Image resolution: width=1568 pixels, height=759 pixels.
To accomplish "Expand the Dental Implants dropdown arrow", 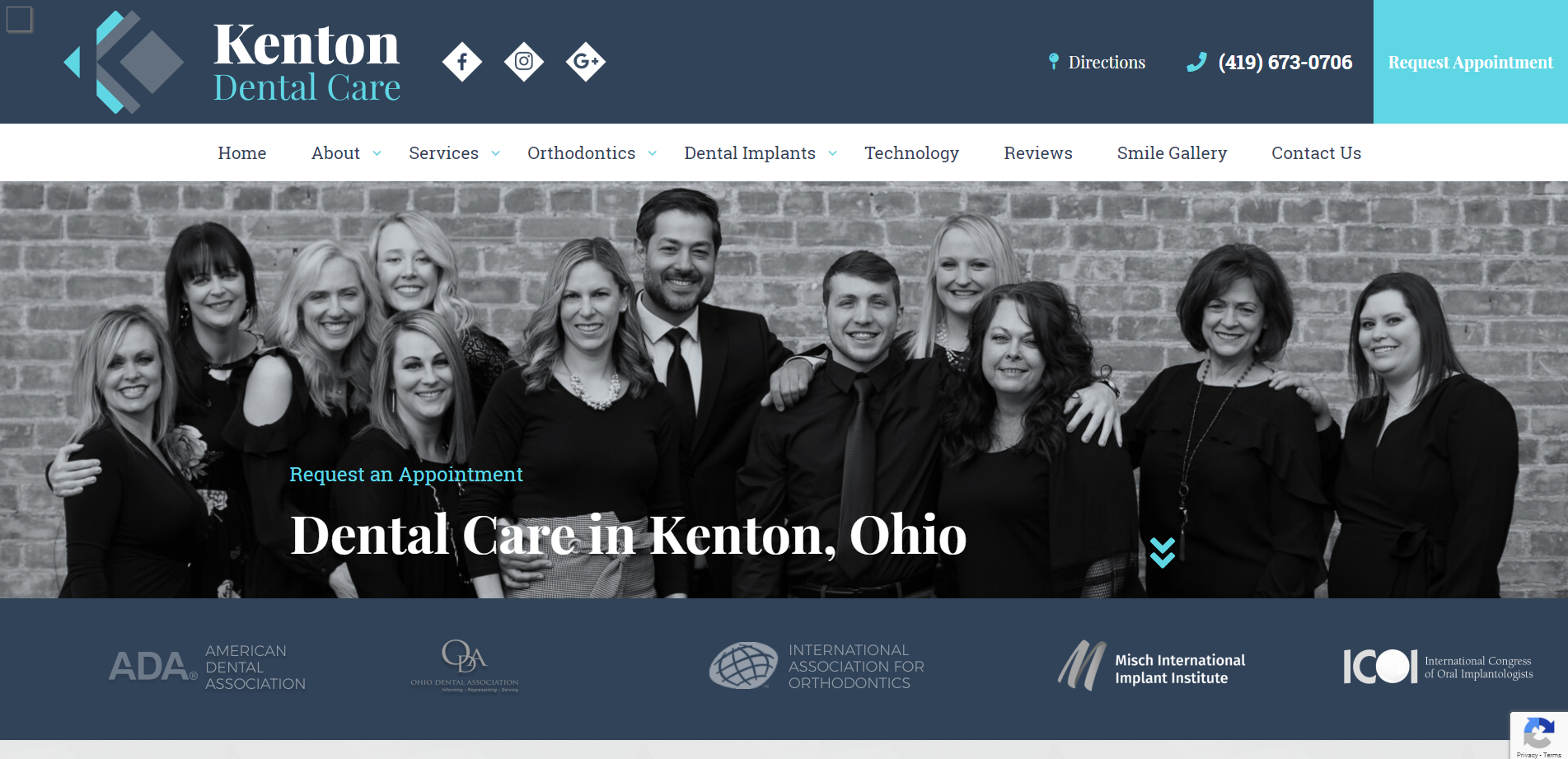I will coord(833,153).
